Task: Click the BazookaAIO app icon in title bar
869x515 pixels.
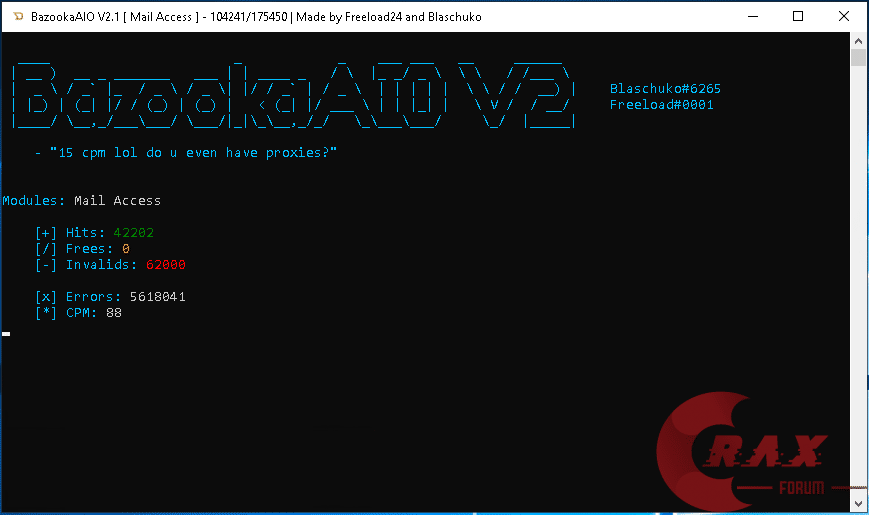Action: click(x=18, y=17)
